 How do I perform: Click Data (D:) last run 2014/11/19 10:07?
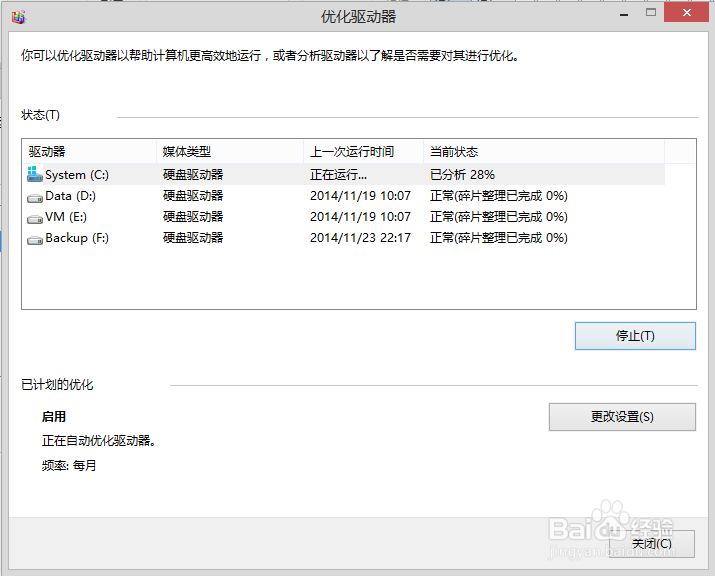(x=360, y=196)
